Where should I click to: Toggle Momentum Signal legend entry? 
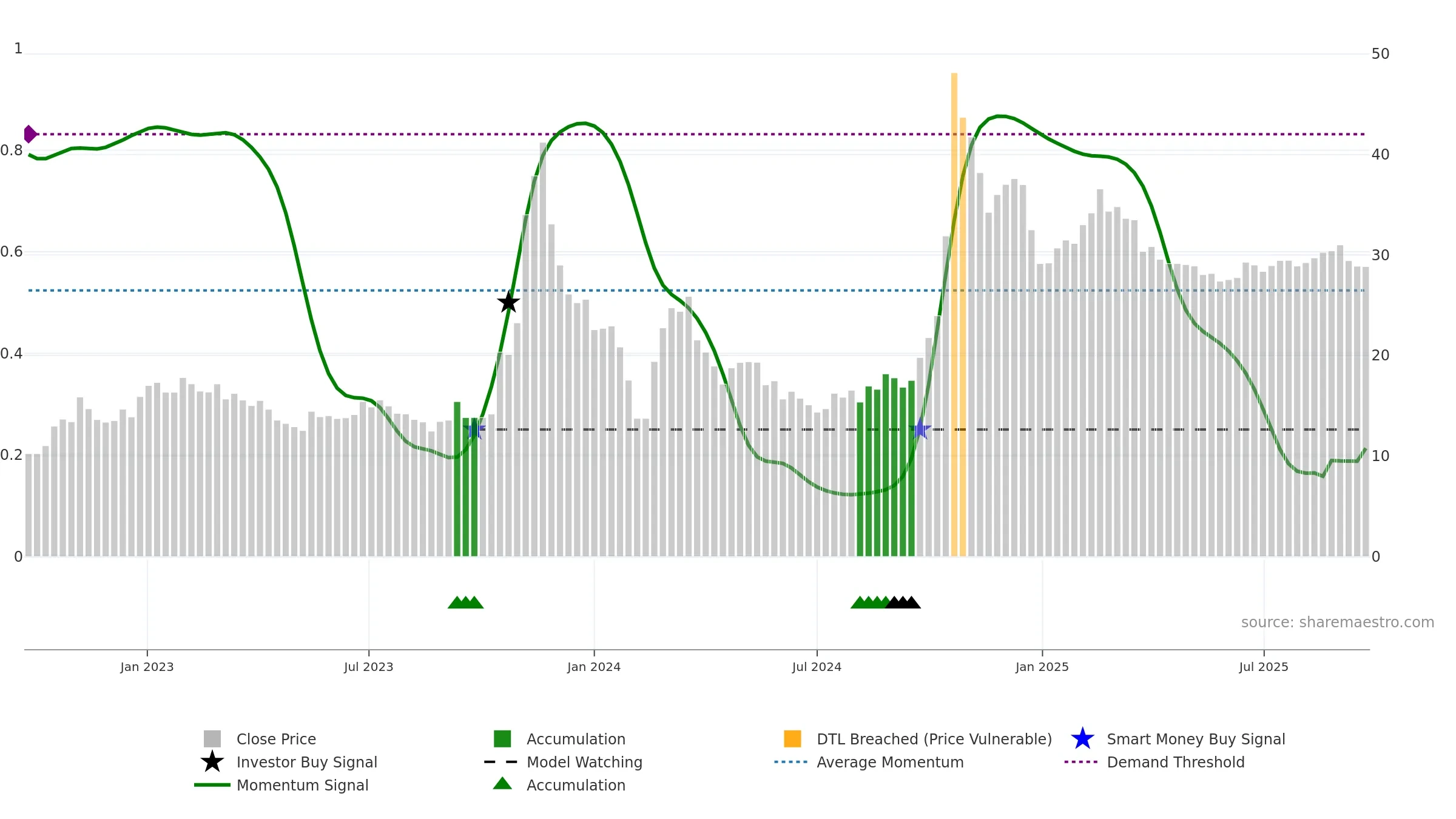tap(281, 785)
